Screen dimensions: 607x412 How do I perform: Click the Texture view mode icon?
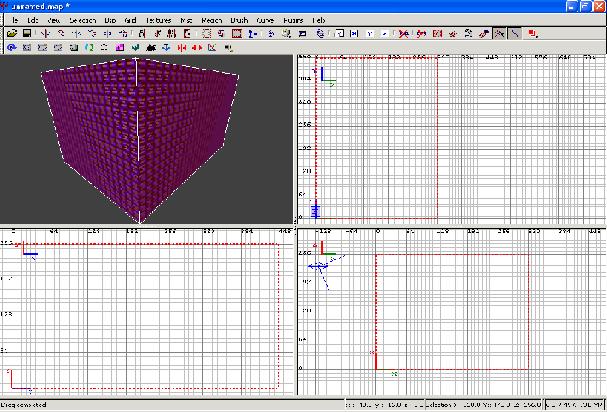286,34
